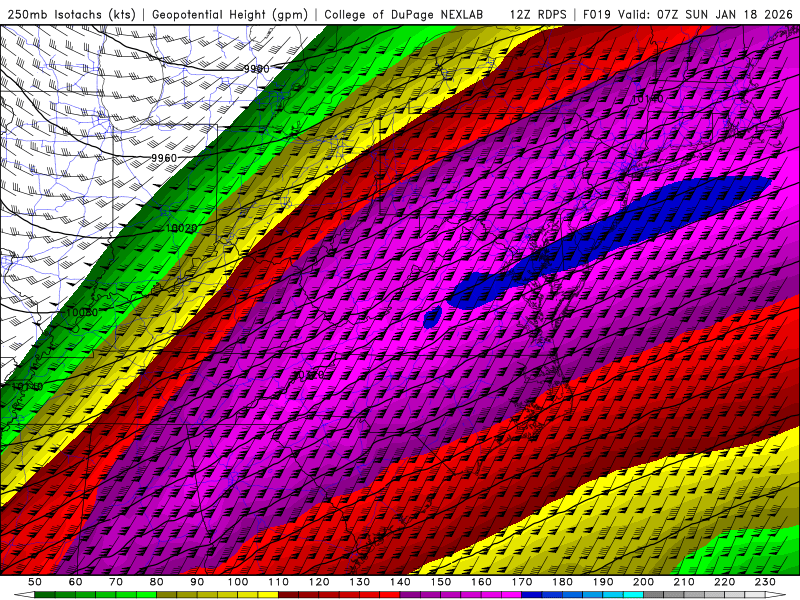The height and width of the screenshot is (600, 800).
Task: Click the '250mb Isotachs (kts)' title text
Action: [71, 14]
